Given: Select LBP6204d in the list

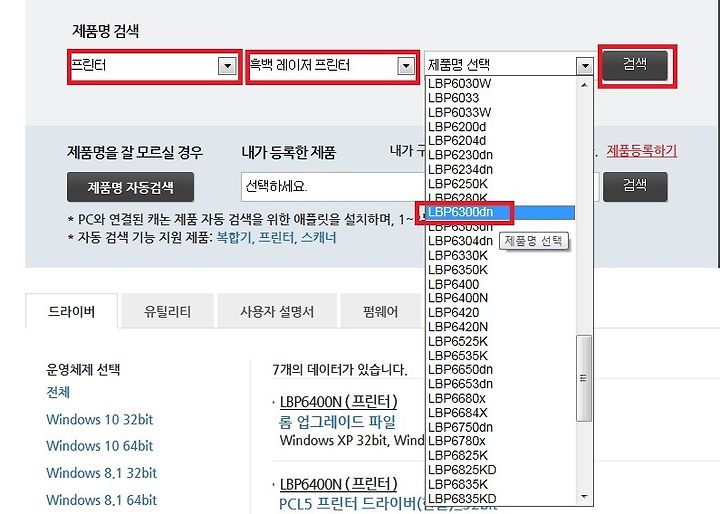Looking at the screenshot, I should click(501, 141).
